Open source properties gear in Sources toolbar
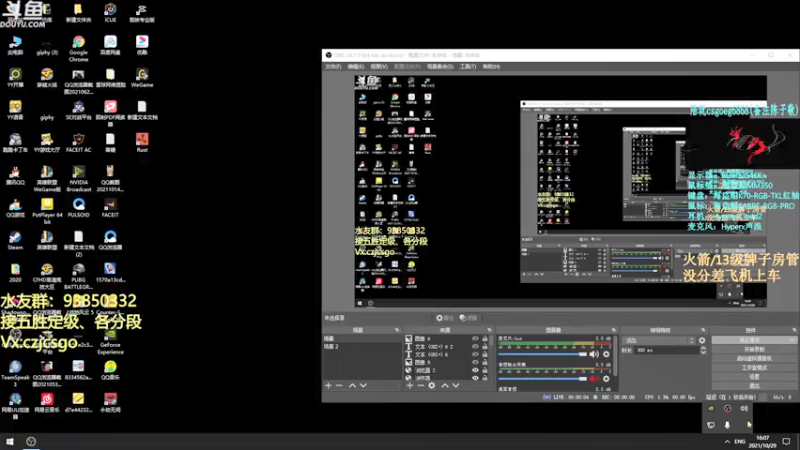The image size is (800, 450). point(432,385)
